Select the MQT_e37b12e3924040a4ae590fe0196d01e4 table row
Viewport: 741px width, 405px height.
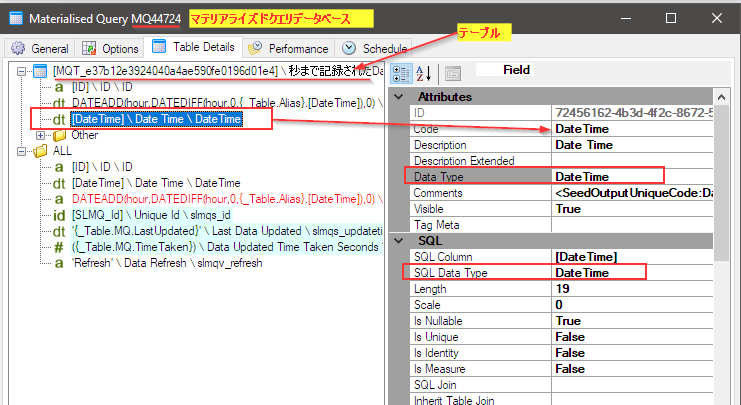[x=218, y=71]
